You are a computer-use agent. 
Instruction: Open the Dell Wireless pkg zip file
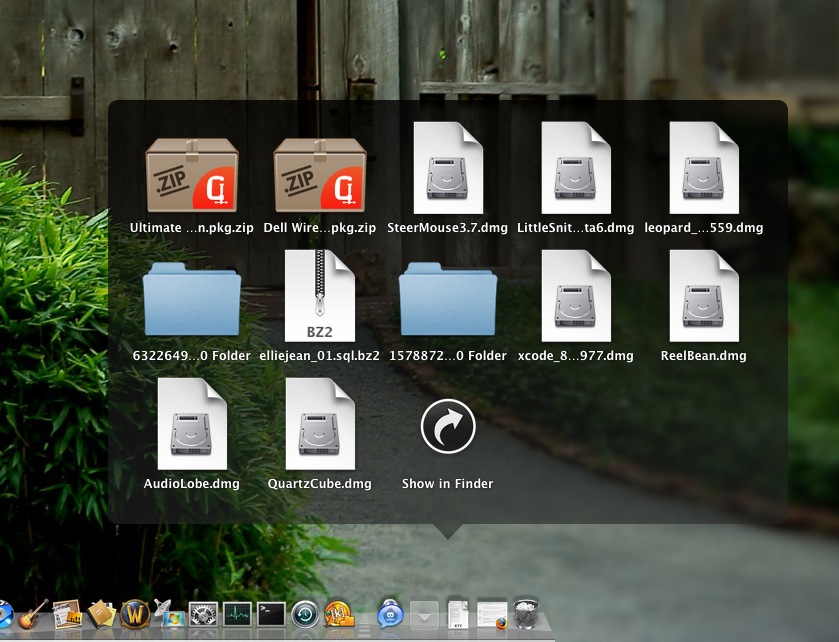[320, 170]
